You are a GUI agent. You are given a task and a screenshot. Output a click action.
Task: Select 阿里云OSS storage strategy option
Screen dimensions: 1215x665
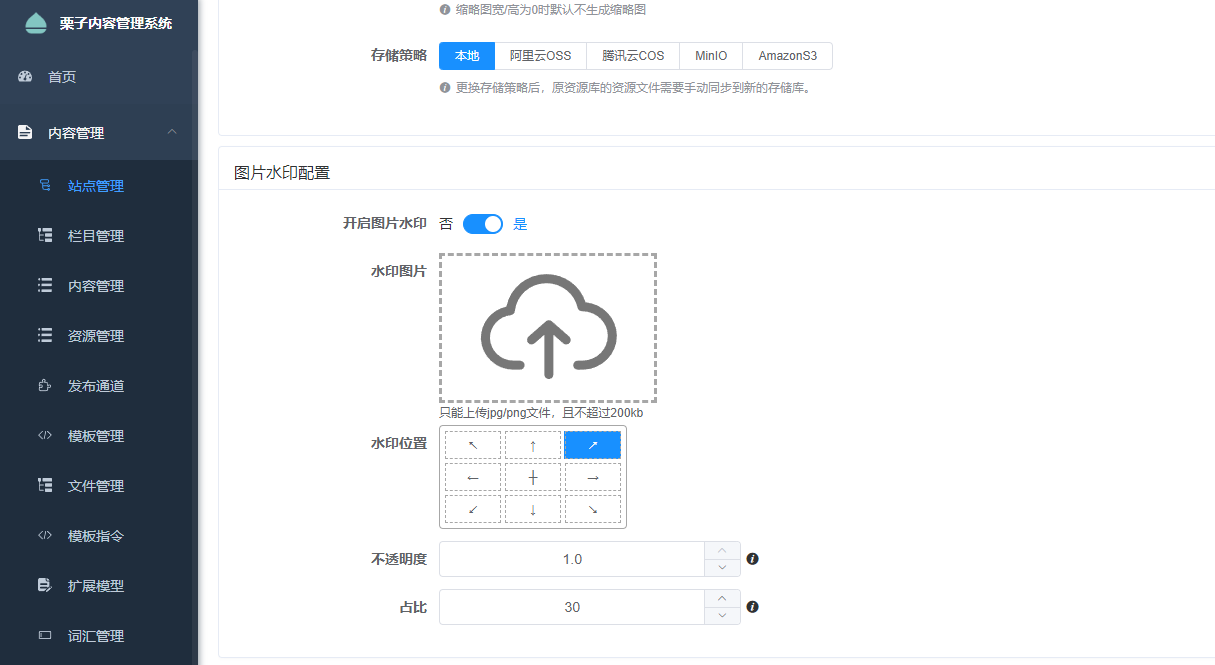(540, 56)
